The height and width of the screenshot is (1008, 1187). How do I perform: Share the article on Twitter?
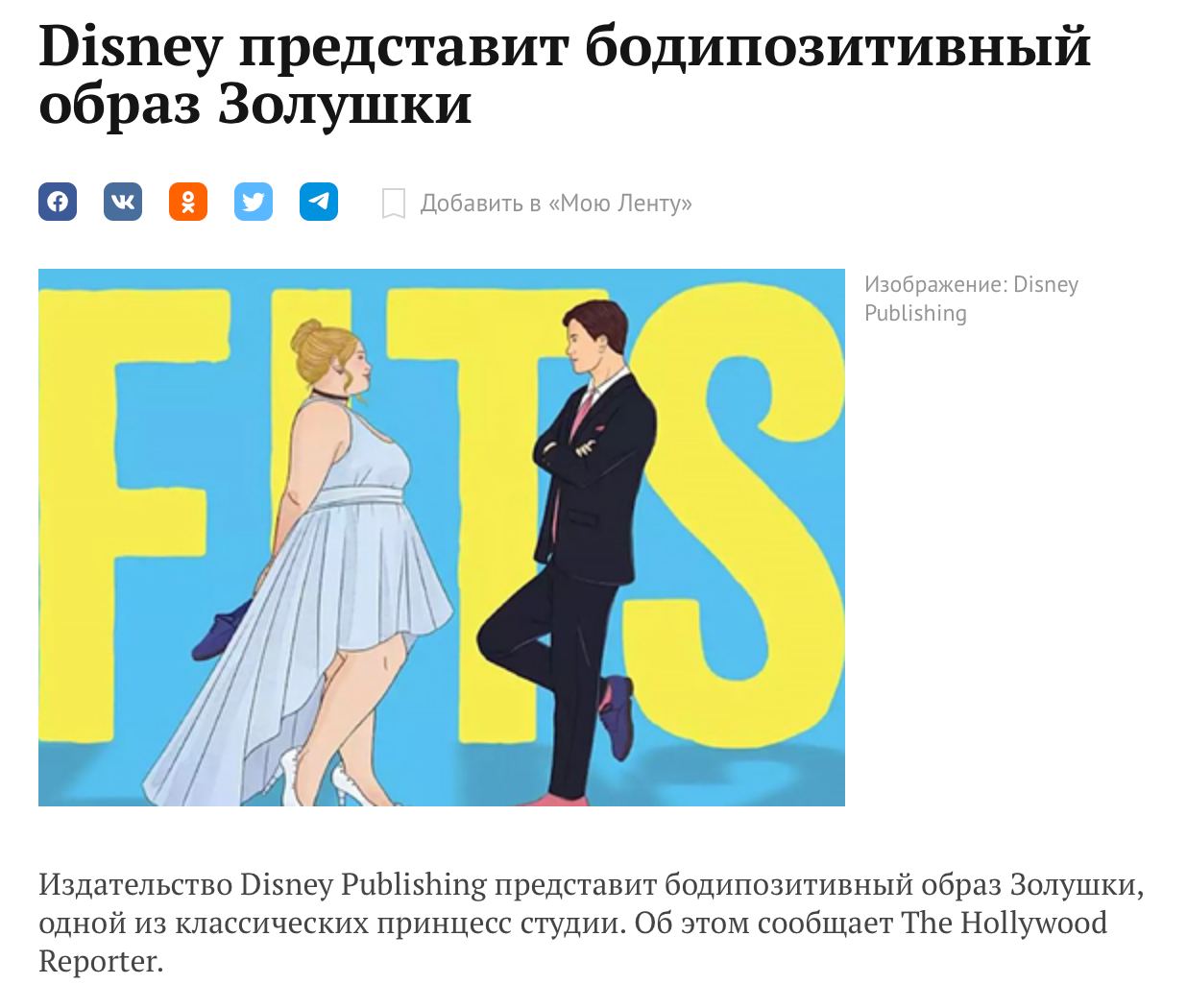tap(254, 202)
